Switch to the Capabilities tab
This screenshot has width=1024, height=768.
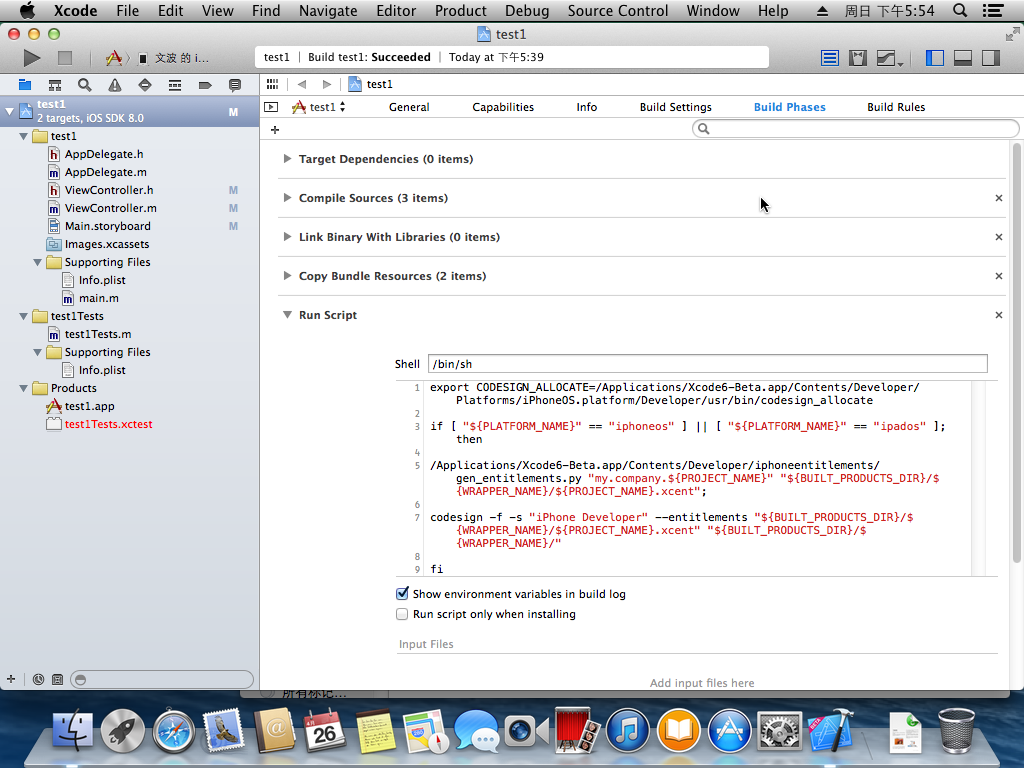pos(503,107)
